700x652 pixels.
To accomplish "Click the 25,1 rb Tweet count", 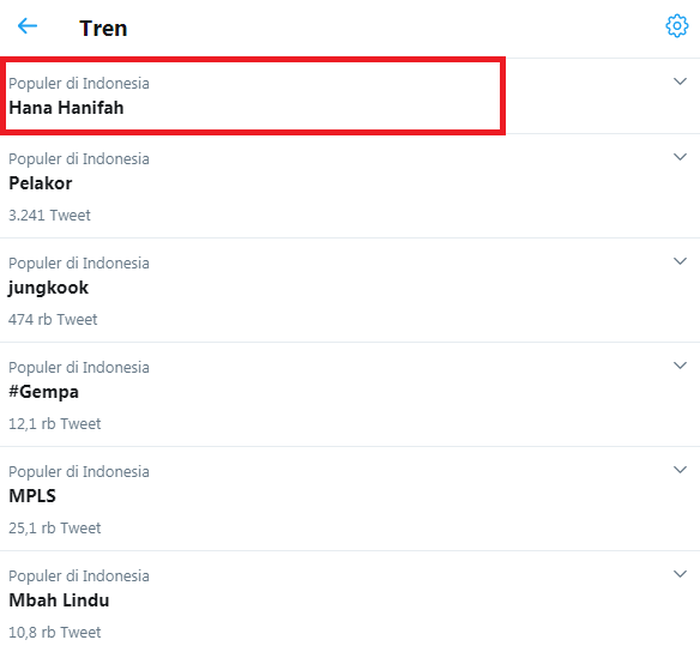I will click(54, 528).
